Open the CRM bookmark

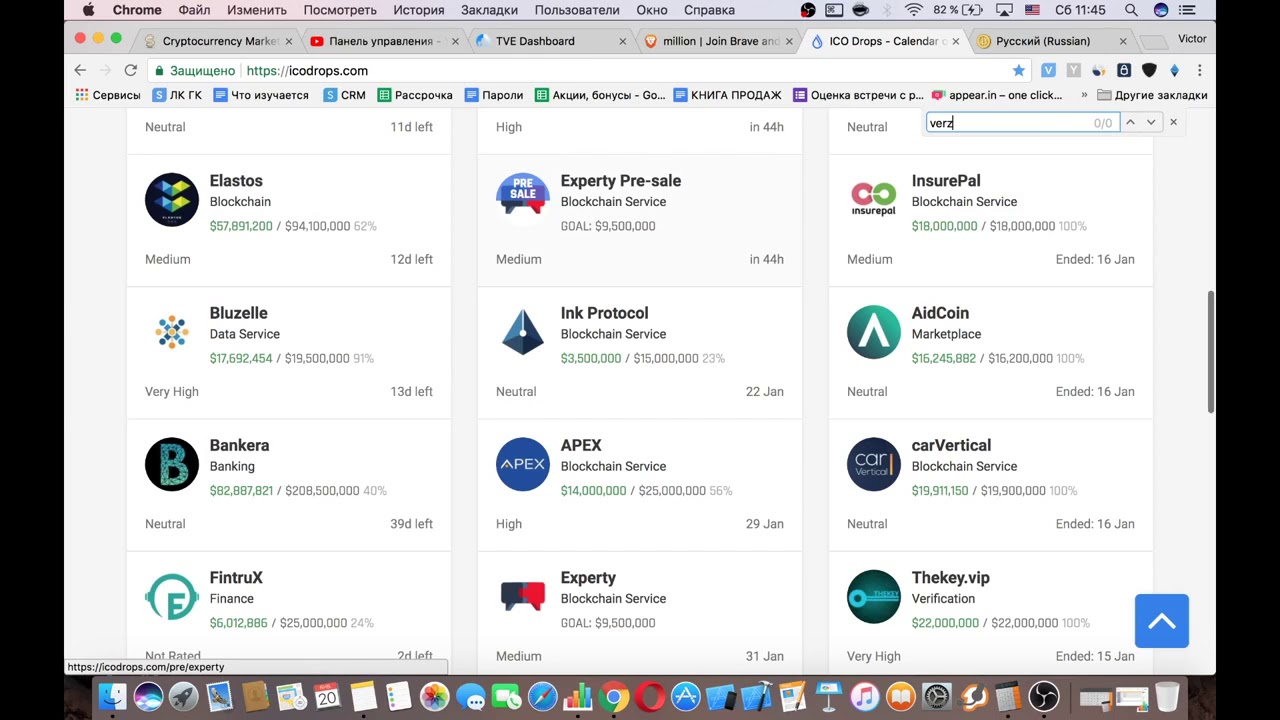tap(344, 95)
